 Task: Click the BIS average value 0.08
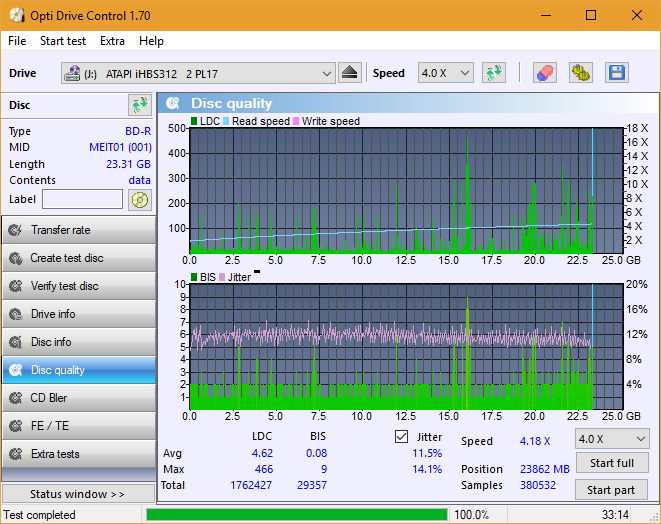point(317,453)
